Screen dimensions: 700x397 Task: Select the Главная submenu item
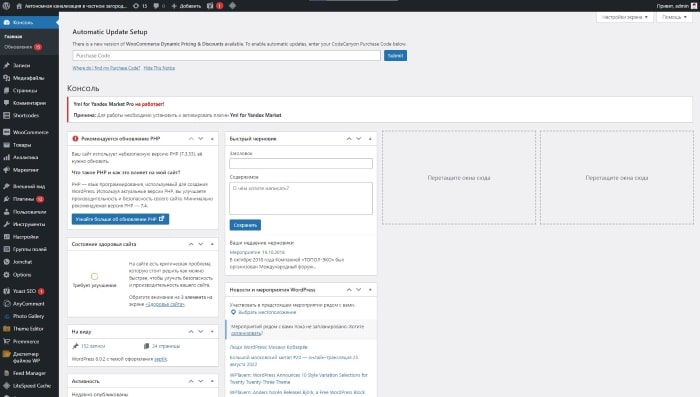click(x=13, y=37)
